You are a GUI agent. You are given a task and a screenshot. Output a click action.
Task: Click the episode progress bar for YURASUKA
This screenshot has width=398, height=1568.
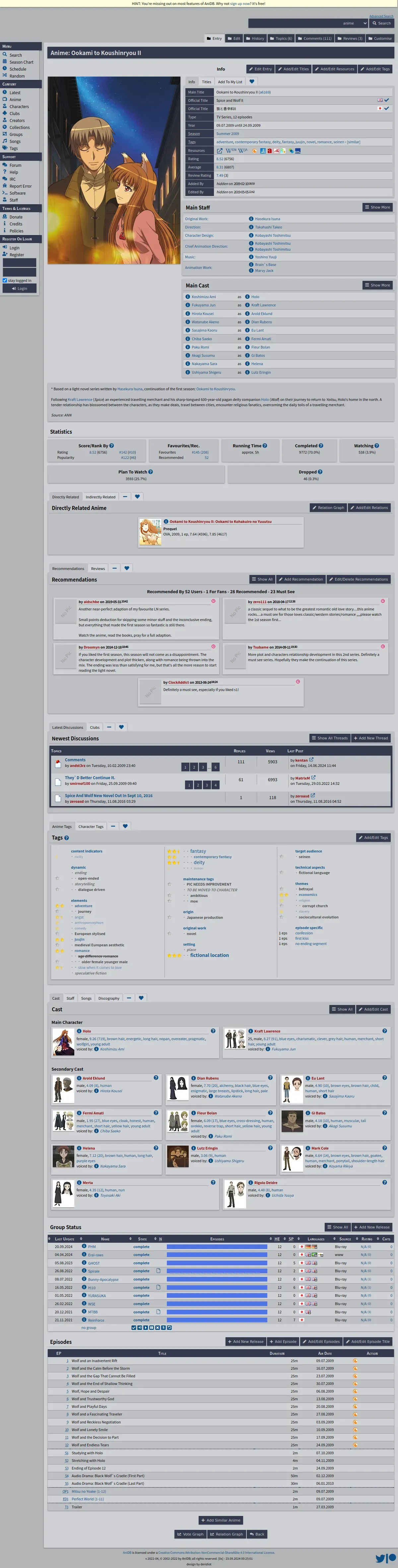(x=217, y=1295)
